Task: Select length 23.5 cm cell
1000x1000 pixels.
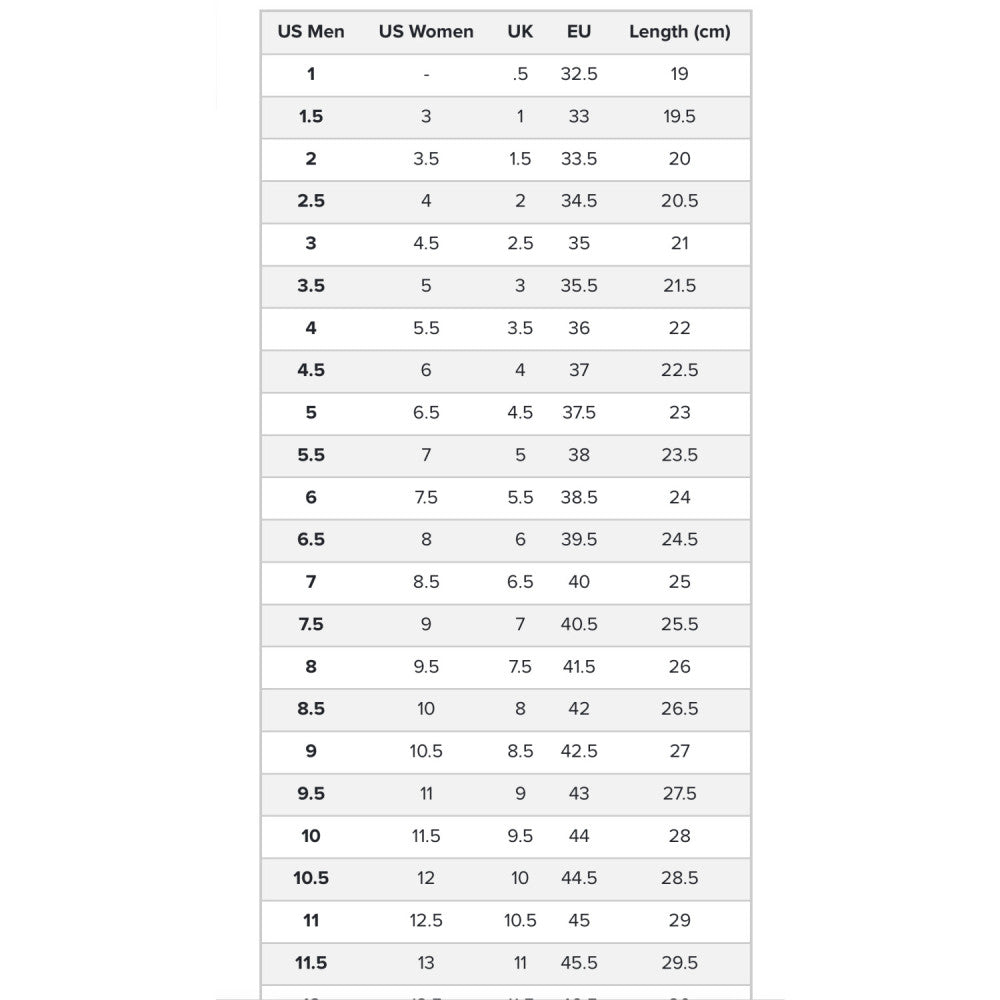Action: [680, 455]
